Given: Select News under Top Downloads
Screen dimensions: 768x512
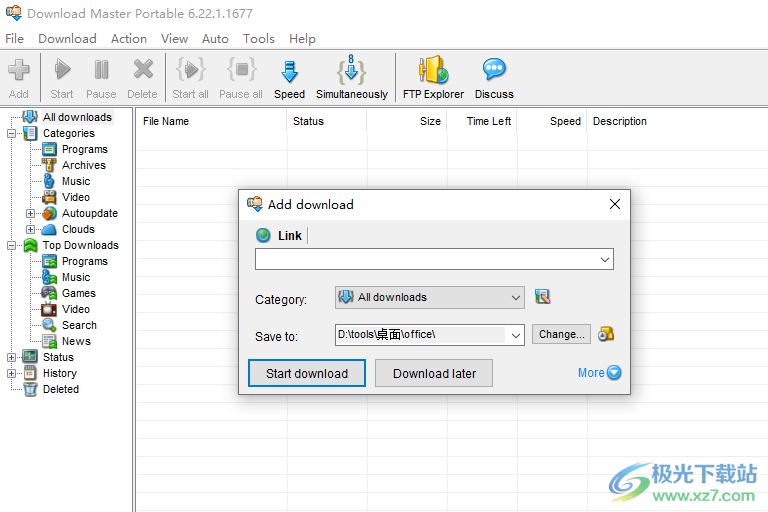Looking at the screenshot, I should [x=76, y=341].
